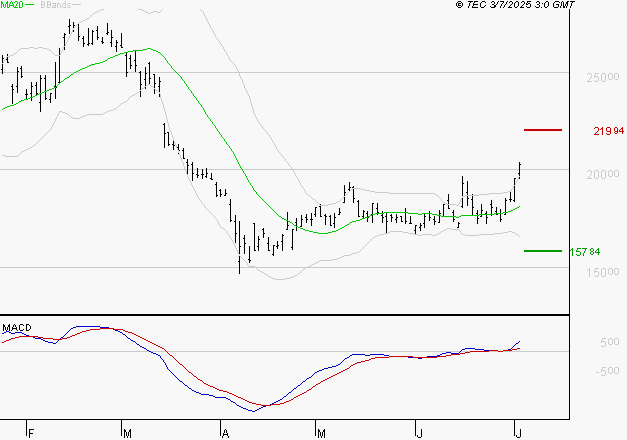
Task: Click the TEC 3/7/2025 timestamp text
Action: (x=515, y=4)
